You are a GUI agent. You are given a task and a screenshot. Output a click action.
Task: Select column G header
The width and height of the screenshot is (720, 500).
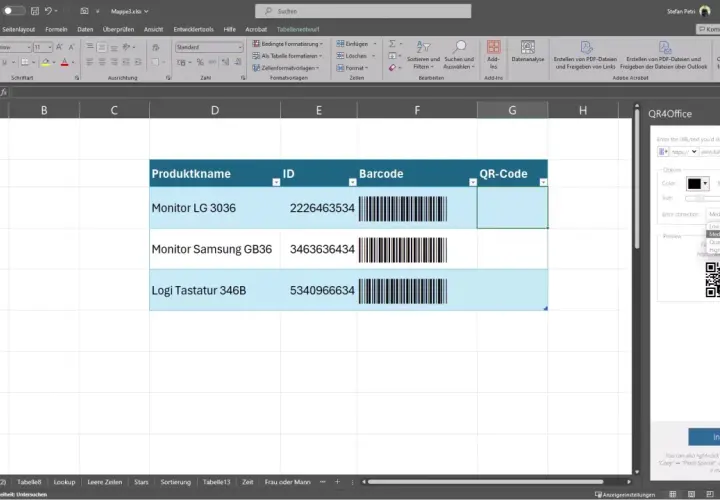click(512, 110)
